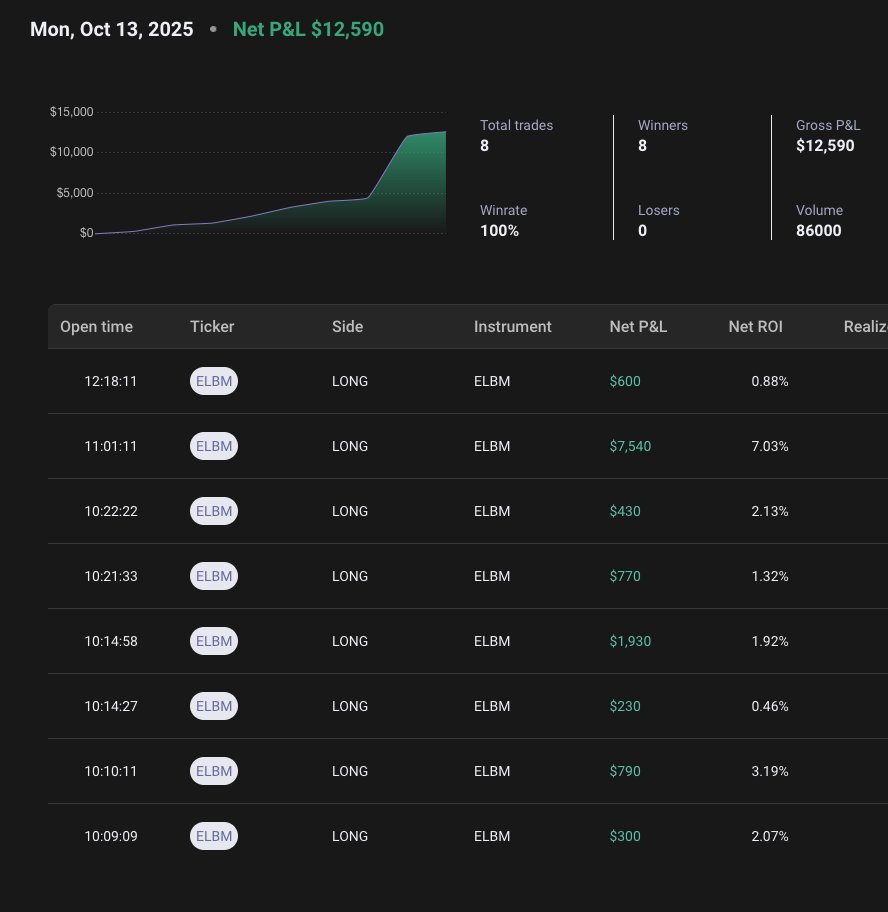888x912 pixels.
Task: Click the 7.03% Net ROI cell
Action: pos(770,446)
